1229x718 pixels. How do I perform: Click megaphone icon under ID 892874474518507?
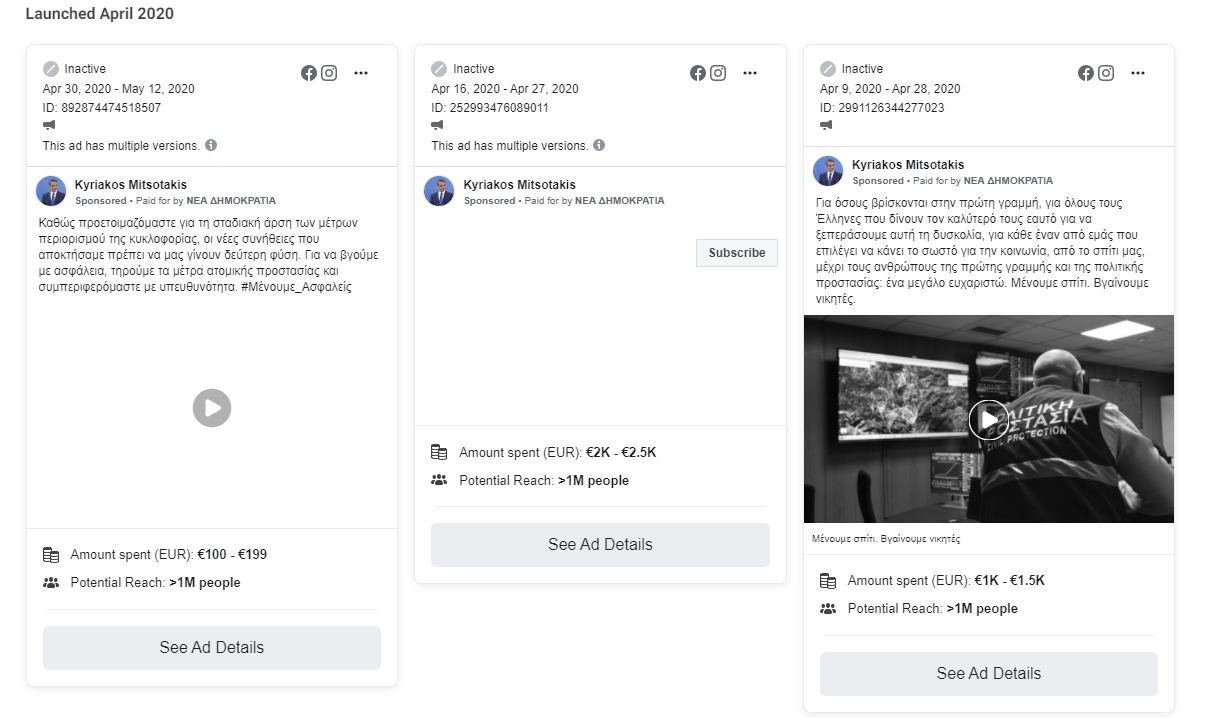pos(49,126)
